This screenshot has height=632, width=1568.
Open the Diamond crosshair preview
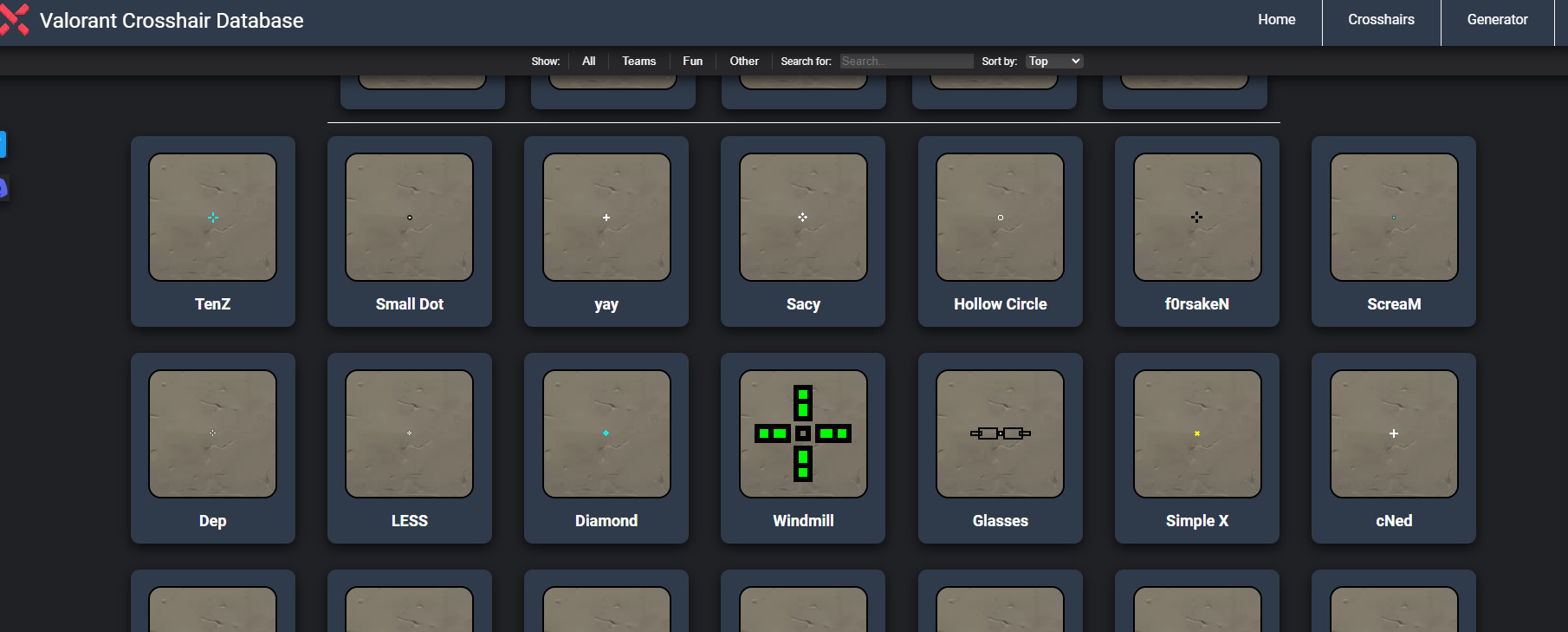(606, 434)
